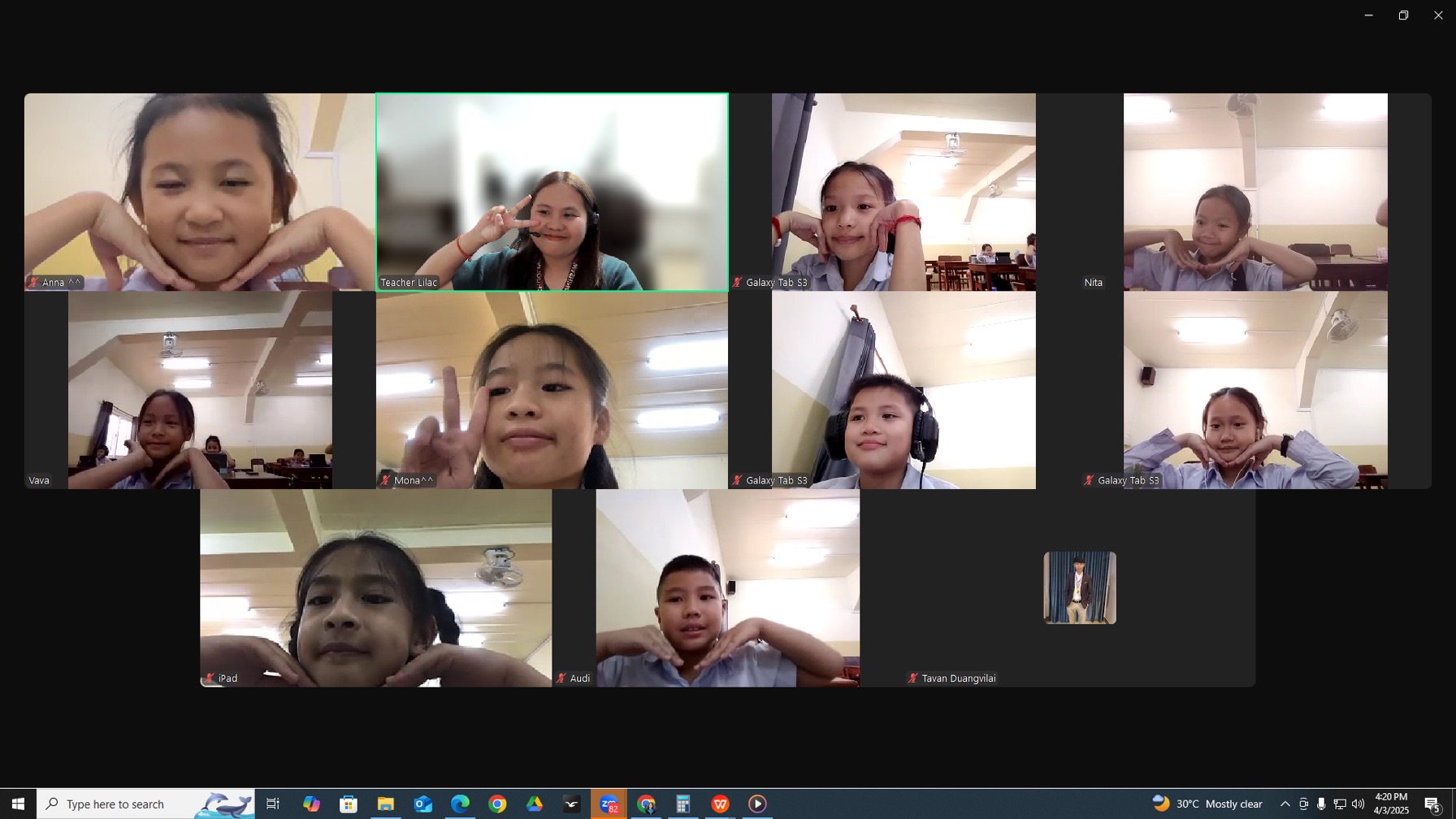Open the red WPS Office taskbar icon
The width and height of the screenshot is (1456, 819).
click(721, 804)
